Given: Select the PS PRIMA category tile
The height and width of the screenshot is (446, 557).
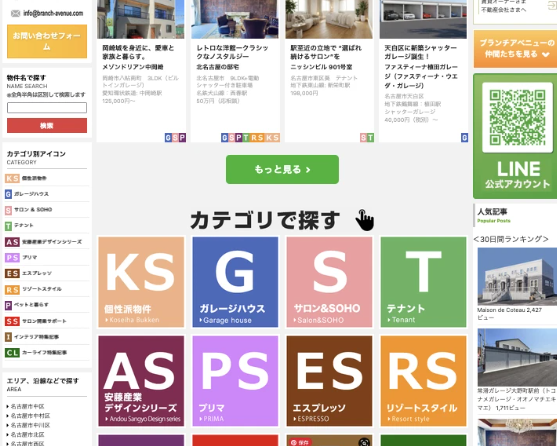Looking at the screenshot, I should pyautogui.click(x=235, y=381).
